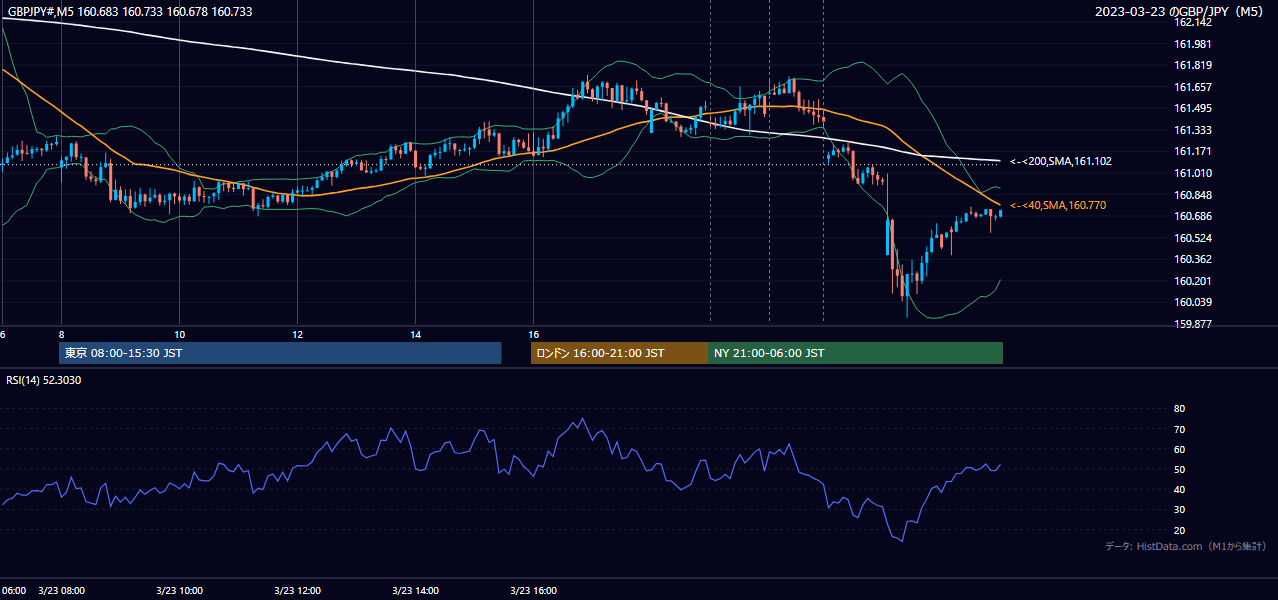The image size is (1278, 600).
Task: Click the RSI(14) 52.3030 indicator label
Action: click(x=44, y=380)
